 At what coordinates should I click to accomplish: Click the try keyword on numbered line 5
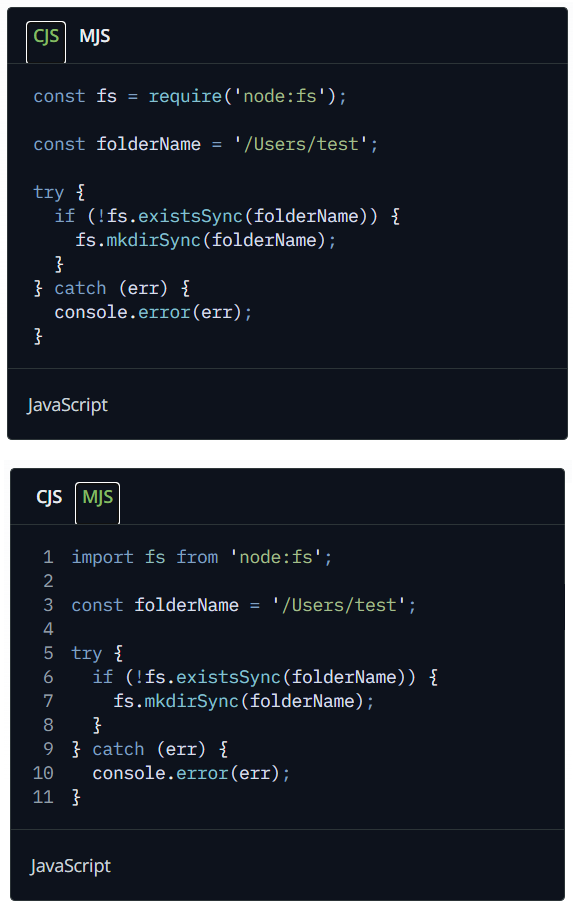click(86, 653)
